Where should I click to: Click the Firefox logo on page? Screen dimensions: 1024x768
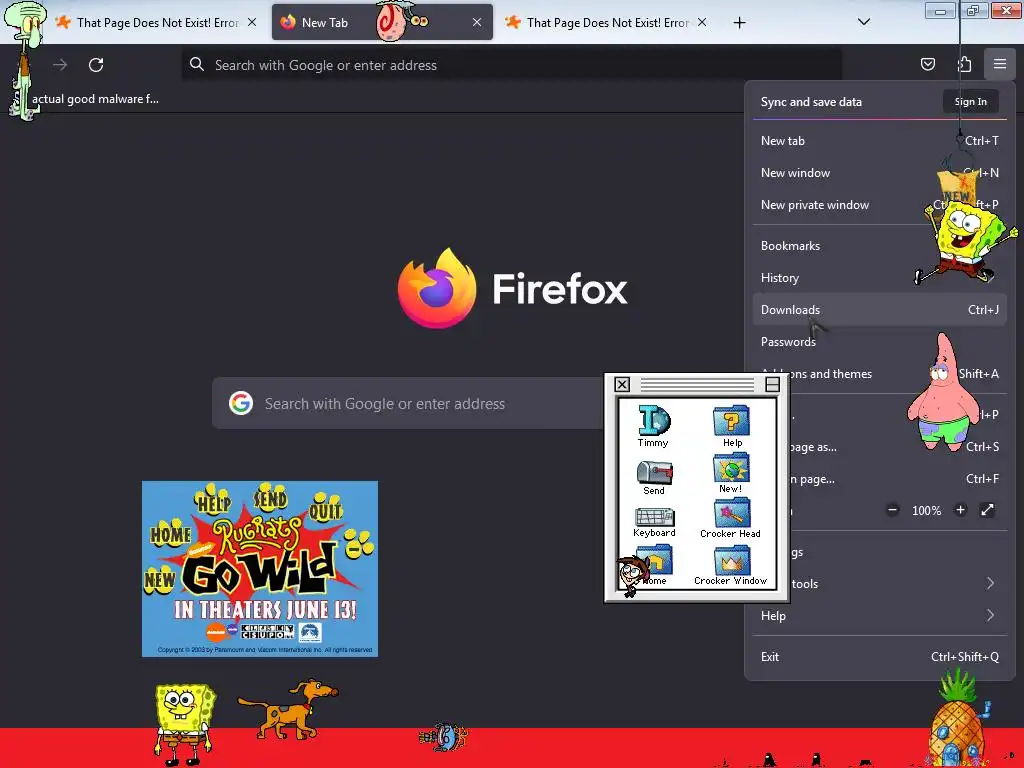437,288
